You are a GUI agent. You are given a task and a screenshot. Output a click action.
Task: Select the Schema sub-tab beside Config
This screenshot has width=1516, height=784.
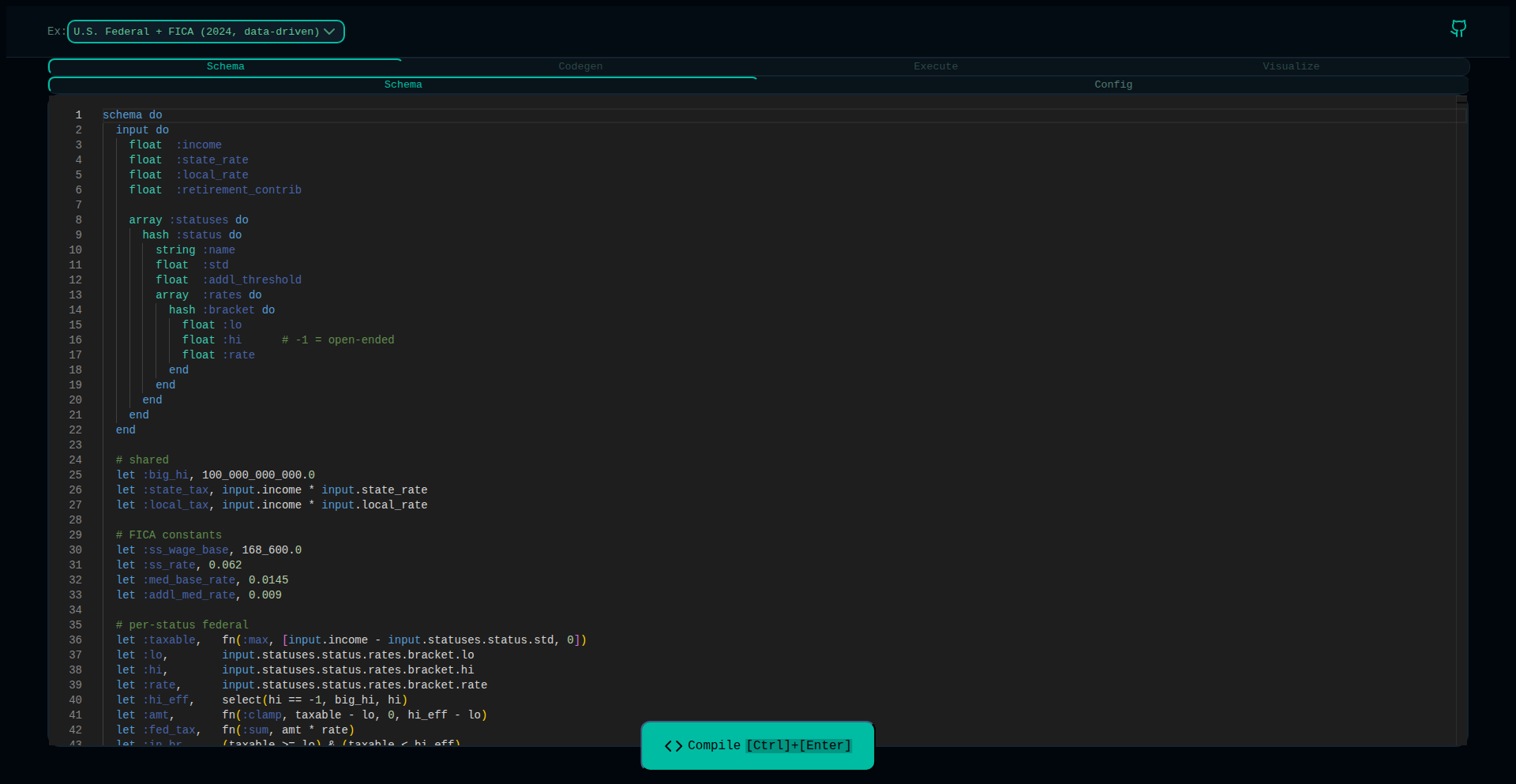[403, 84]
